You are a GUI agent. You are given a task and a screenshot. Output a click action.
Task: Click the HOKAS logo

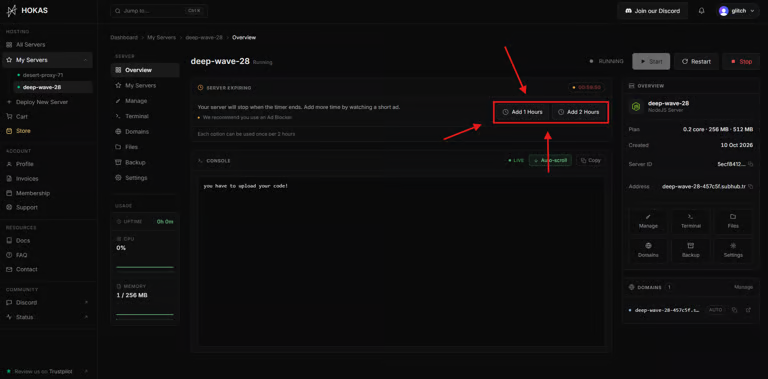[x=27, y=10]
